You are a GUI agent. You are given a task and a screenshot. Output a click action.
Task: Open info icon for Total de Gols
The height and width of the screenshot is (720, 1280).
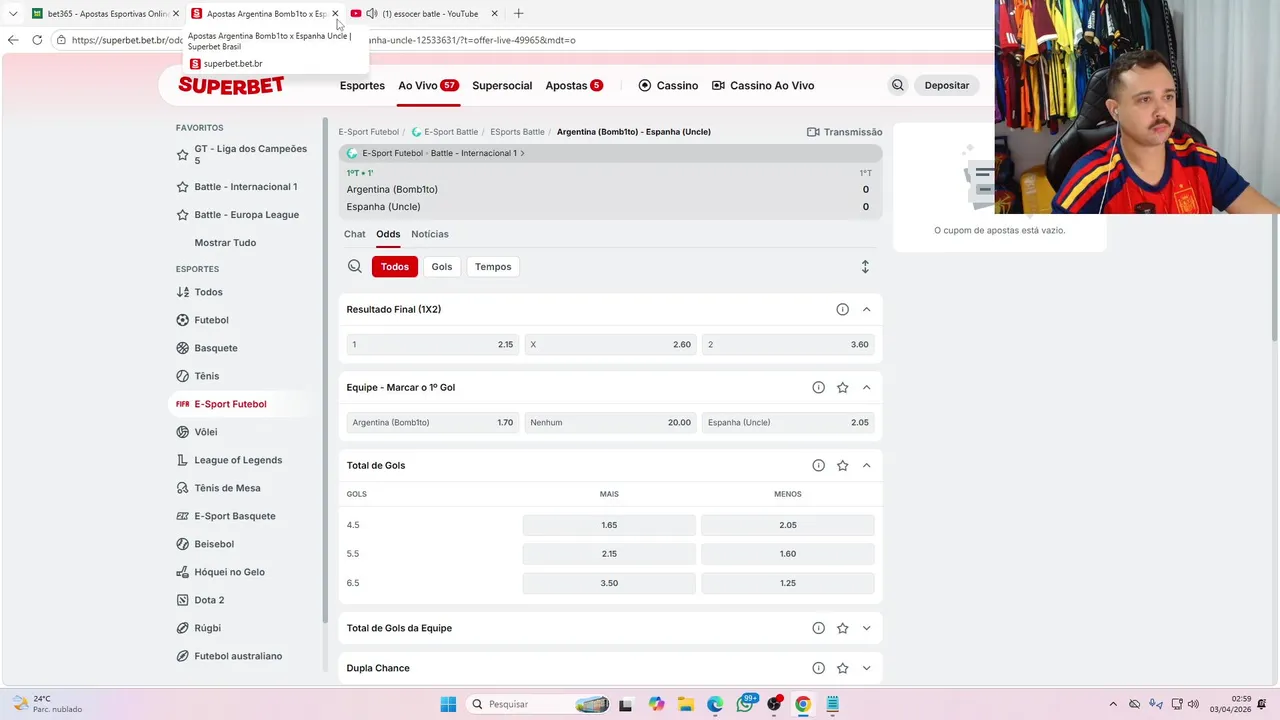pyautogui.click(x=818, y=465)
